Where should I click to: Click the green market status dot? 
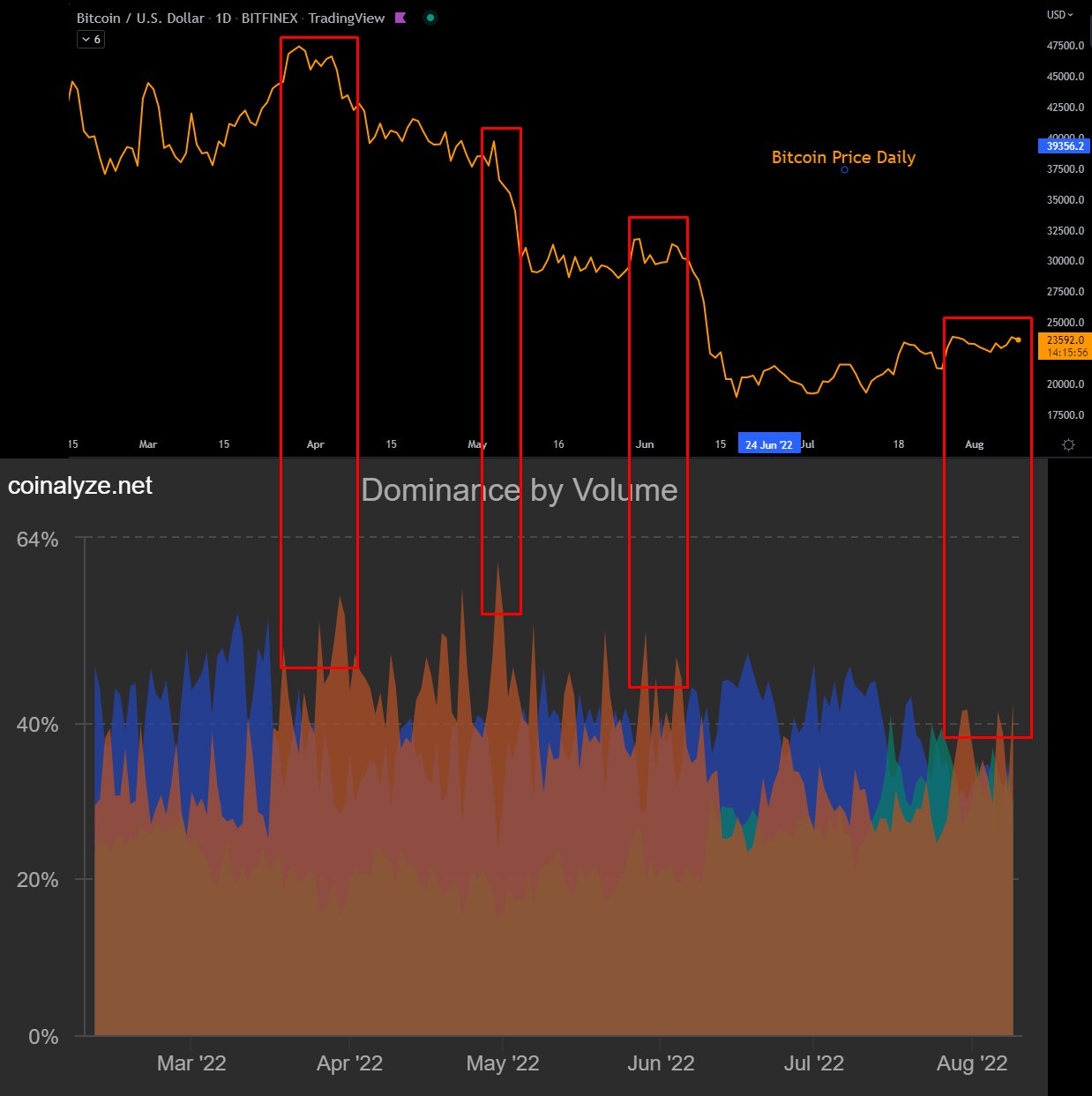(430, 18)
